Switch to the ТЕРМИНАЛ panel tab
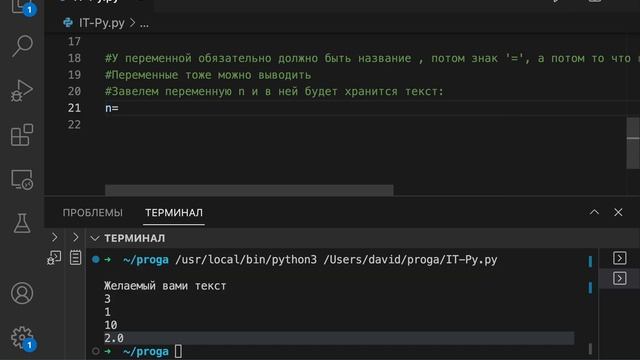Viewport: 640px width, 360px height. coord(174,213)
